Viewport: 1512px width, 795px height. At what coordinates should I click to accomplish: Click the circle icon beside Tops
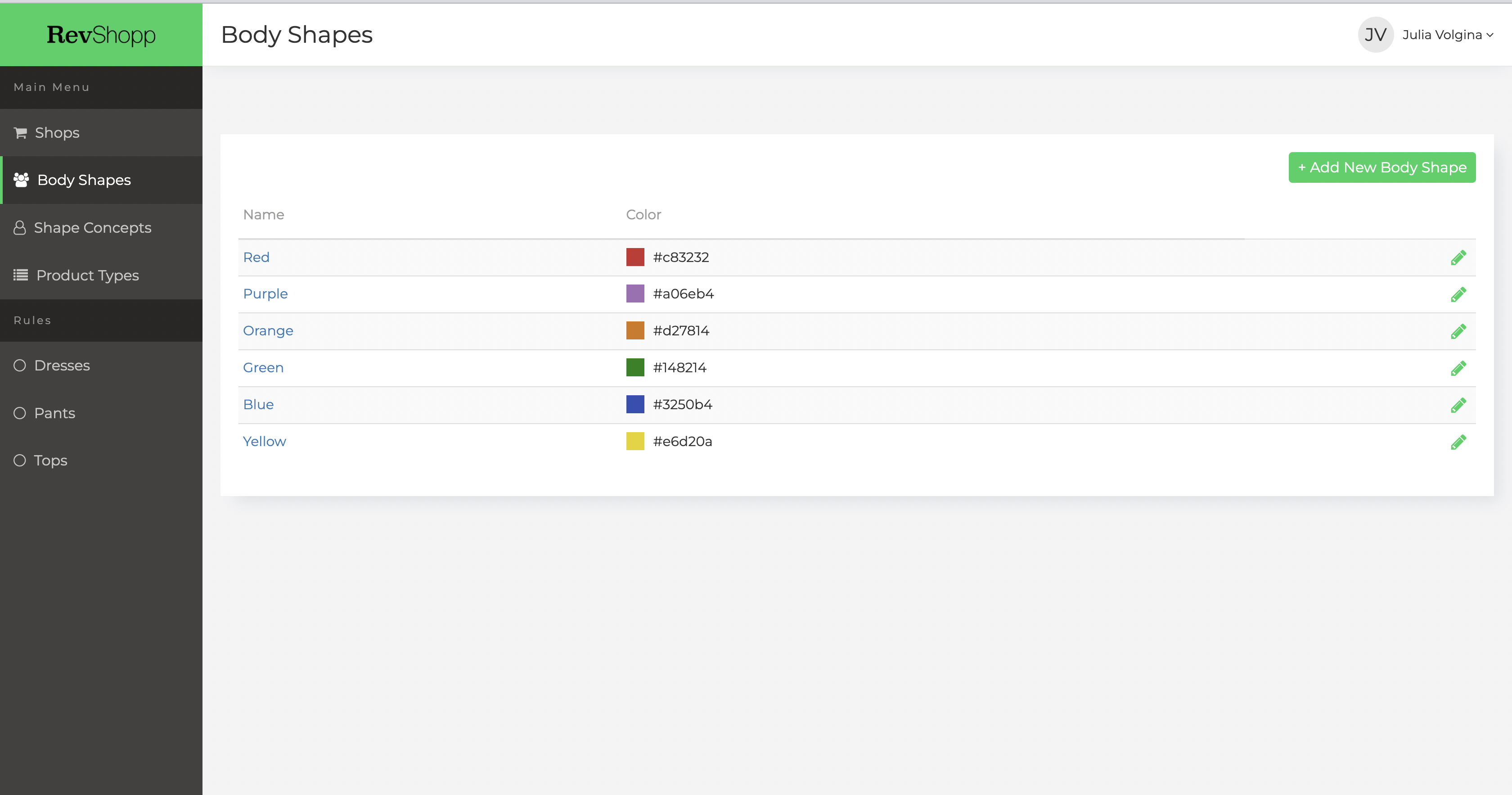coord(20,461)
